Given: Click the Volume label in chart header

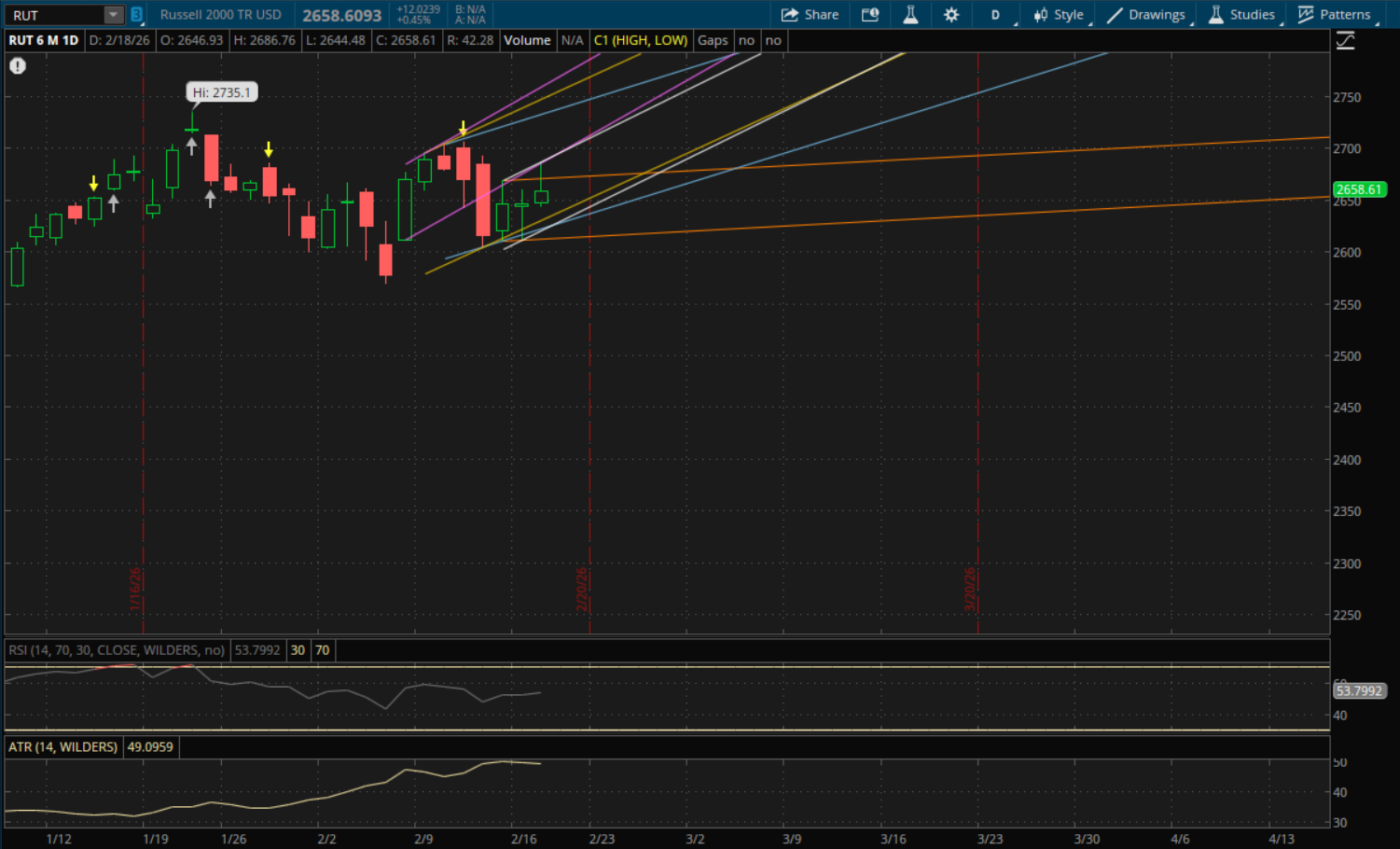Looking at the screenshot, I should 527,40.
